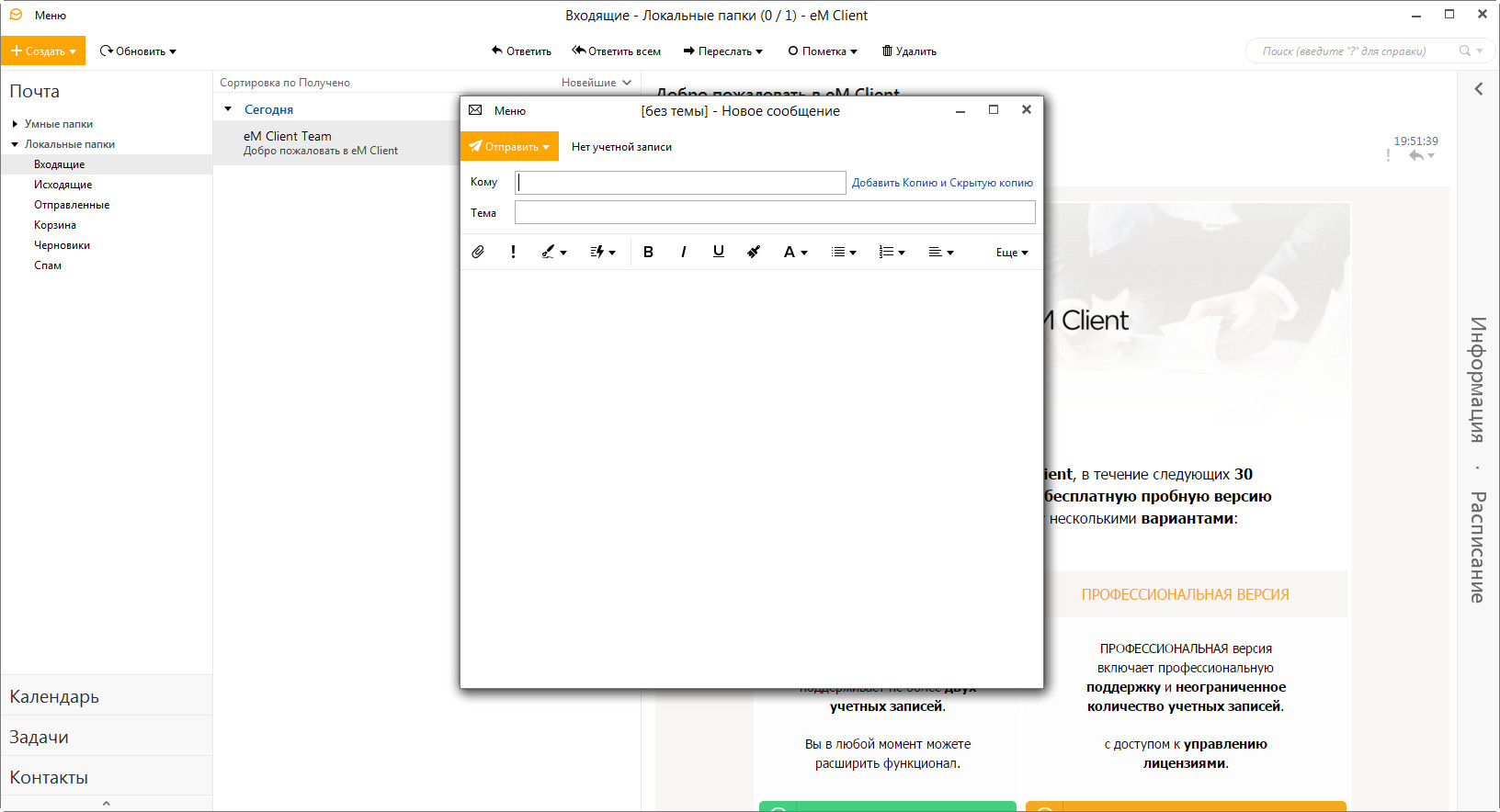Open the numbered list dropdown
The image size is (1500, 812).
(x=892, y=252)
